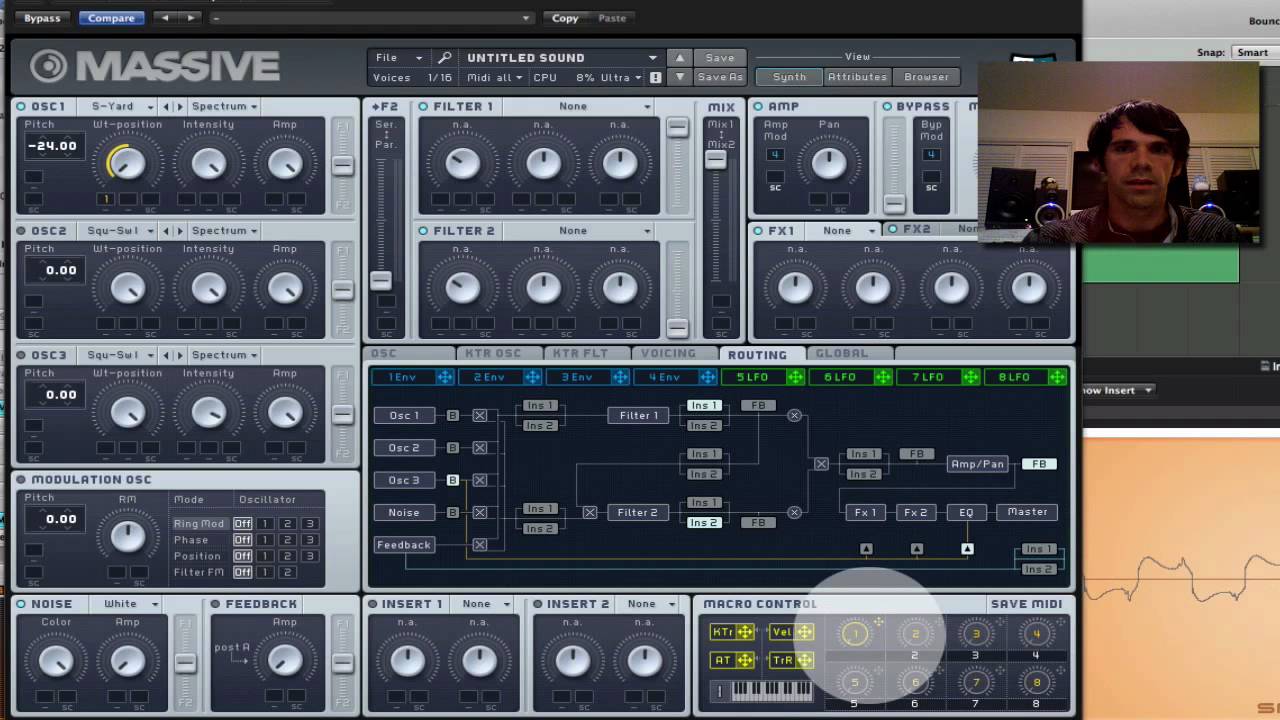Go to next preset with down arrow
Image resolution: width=1280 pixels, height=720 pixels.
coord(680,77)
